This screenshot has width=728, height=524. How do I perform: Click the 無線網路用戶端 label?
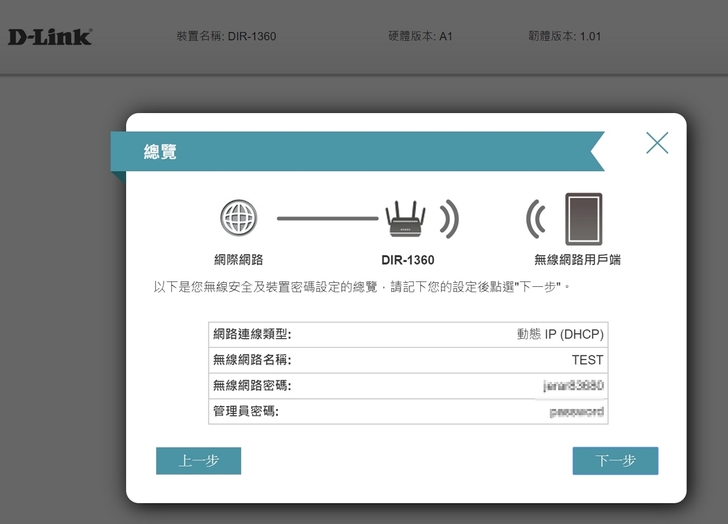pyautogui.click(x=577, y=259)
